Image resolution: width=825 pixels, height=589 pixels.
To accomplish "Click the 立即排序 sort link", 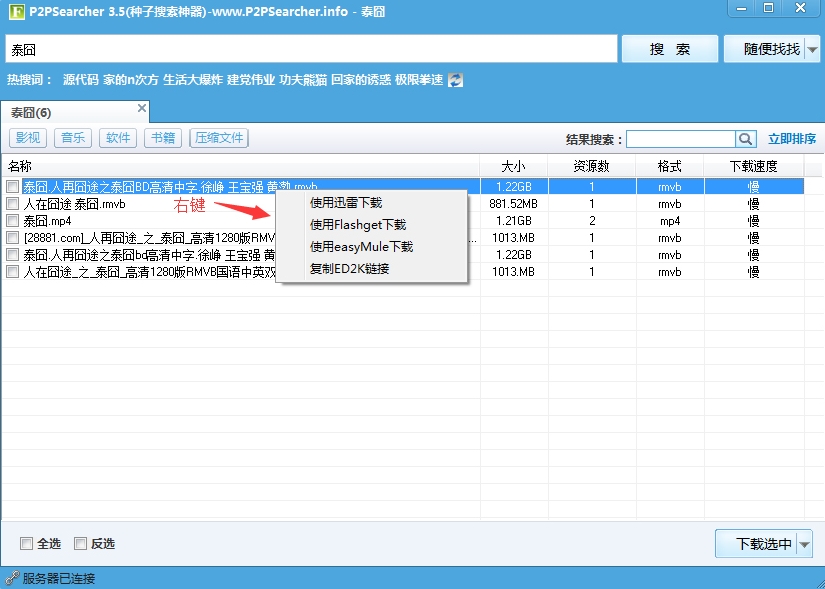I will (x=791, y=139).
